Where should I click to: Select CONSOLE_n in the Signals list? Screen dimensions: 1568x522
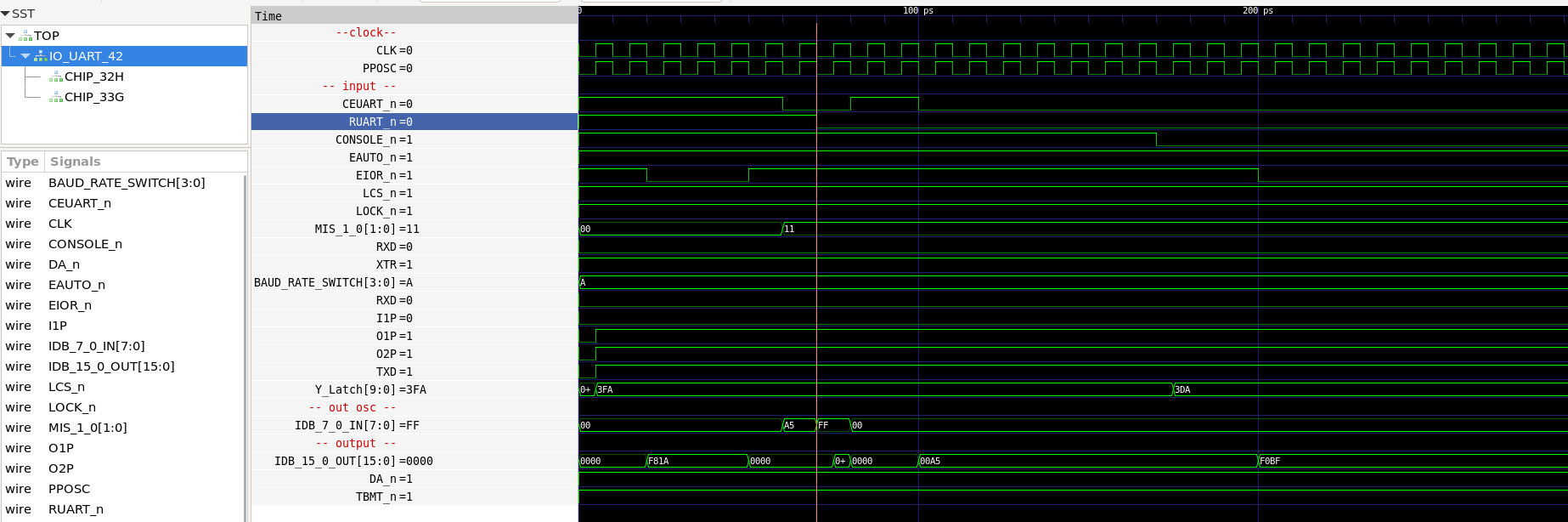click(85, 244)
